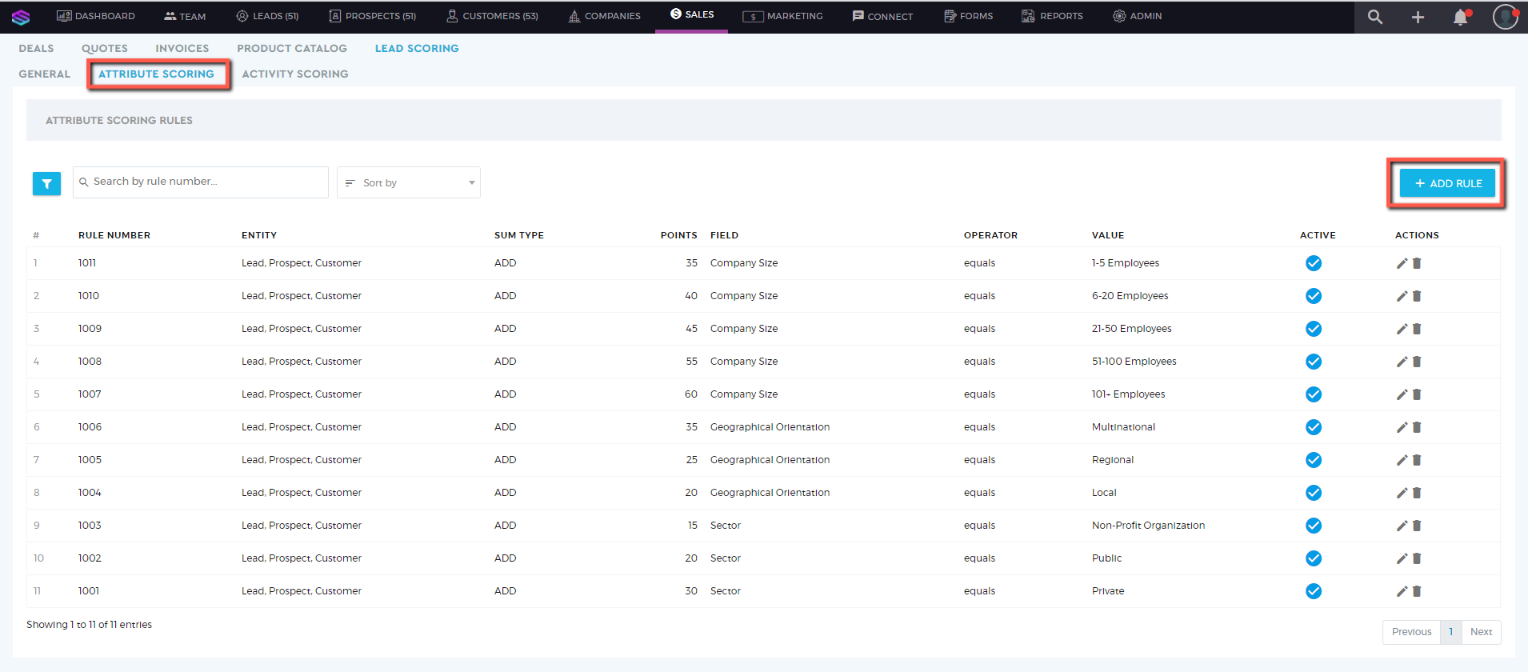
Task: Edit rule 1008 with pencil icon
Action: pos(1402,361)
